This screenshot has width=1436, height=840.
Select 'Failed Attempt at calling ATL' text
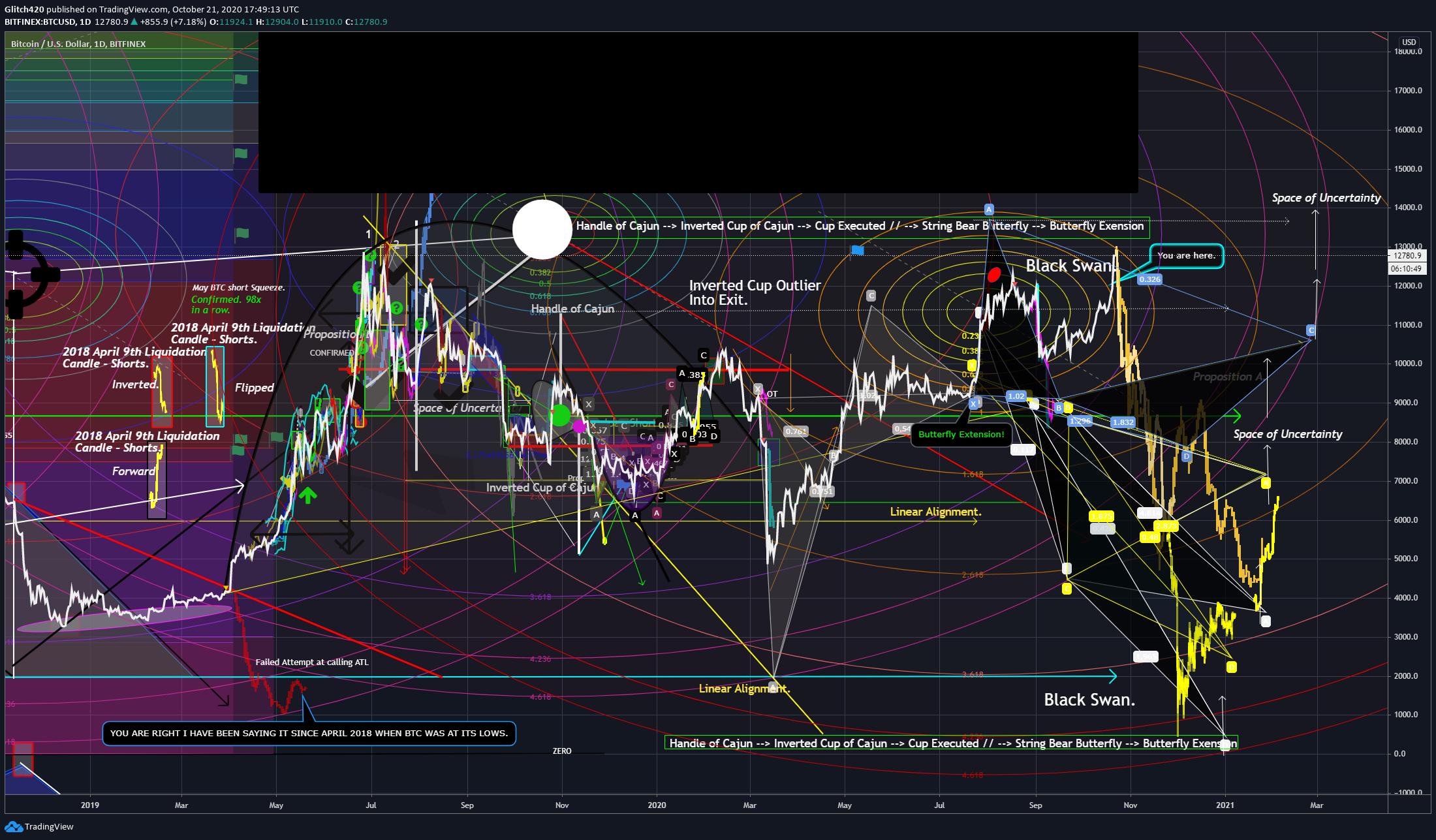coord(312,662)
